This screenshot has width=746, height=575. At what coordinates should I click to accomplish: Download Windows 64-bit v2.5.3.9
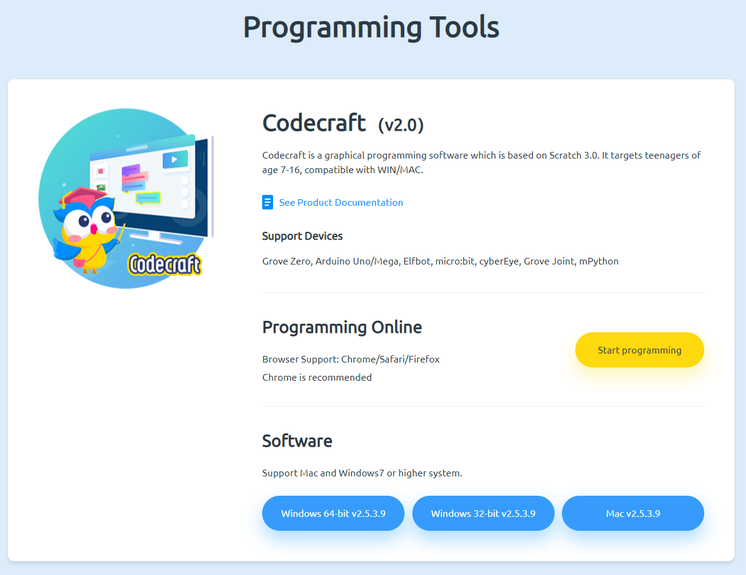pyautogui.click(x=333, y=513)
